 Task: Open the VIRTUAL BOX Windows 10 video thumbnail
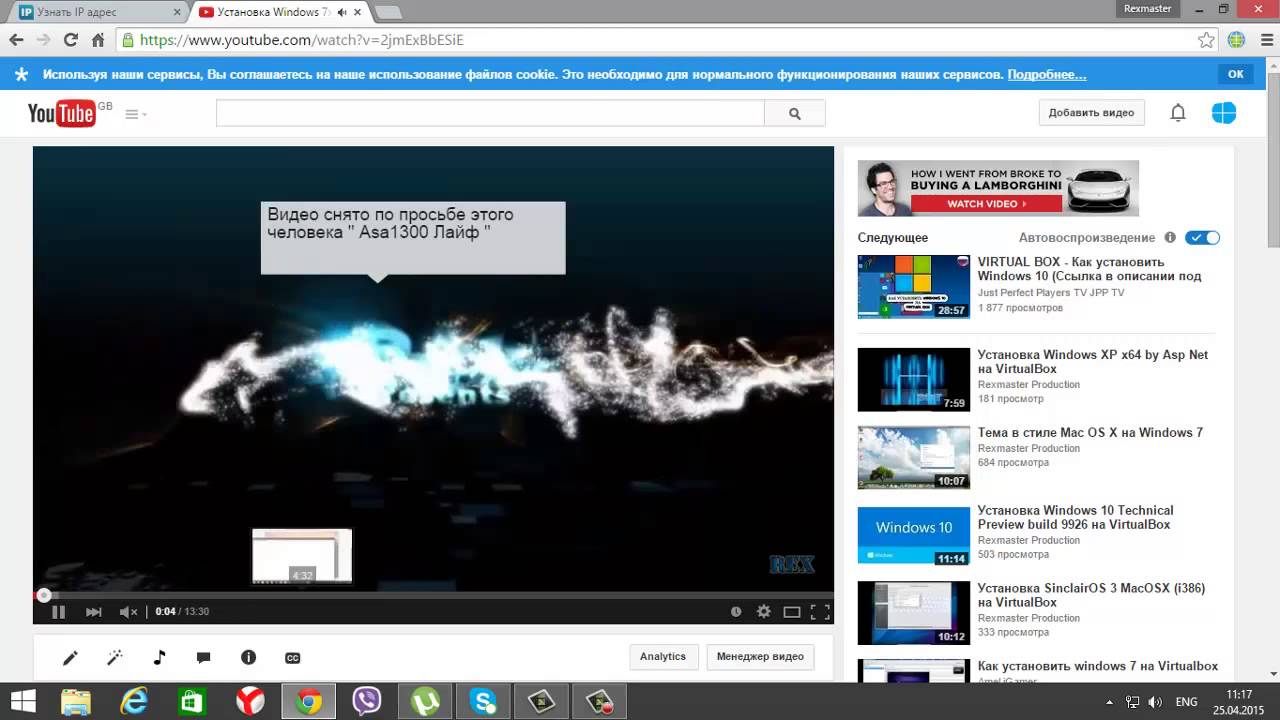click(x=914, y=287)
